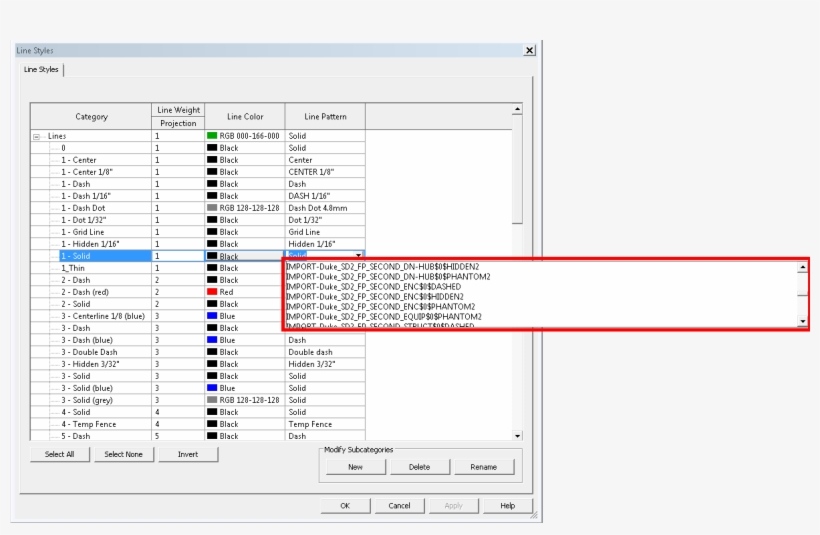The height and width of the screenshot is (535, 820).
Task: Click line weight cell of 1 - Solid
Action: tap(178, 256)
